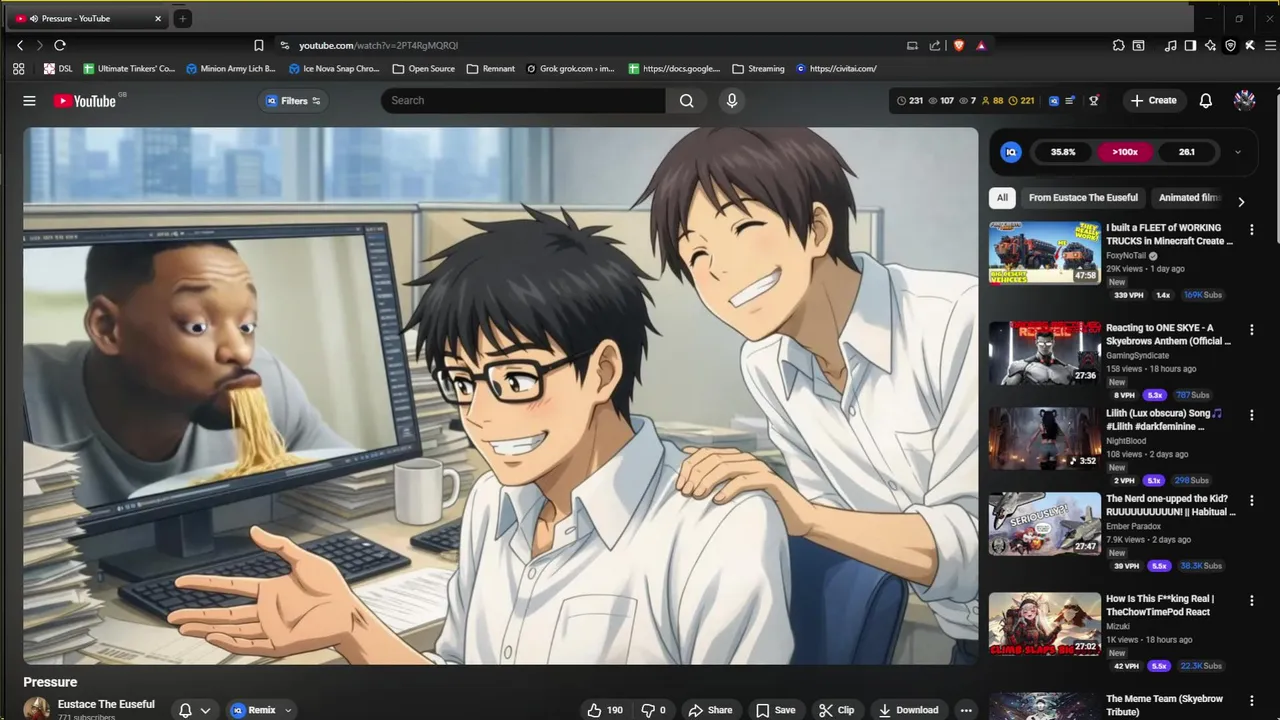This screenshot has height=720, width=1280.
Task: Open the vidIQ list icon in stats bar
Action: (x=1070, y=100)
